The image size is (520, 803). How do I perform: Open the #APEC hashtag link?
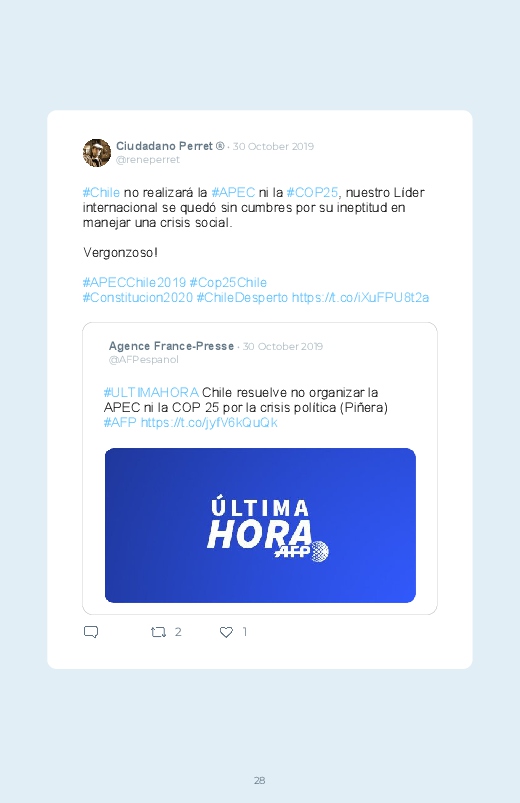[x=233, y=193]
